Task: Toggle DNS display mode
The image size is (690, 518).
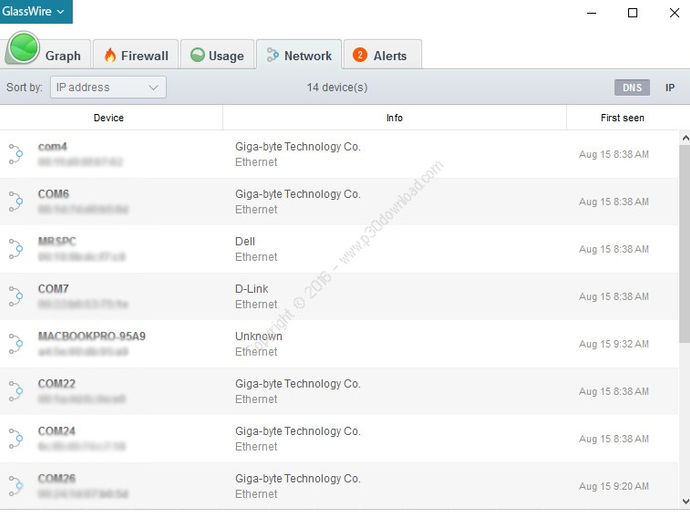Action: [x=632, y=88]
